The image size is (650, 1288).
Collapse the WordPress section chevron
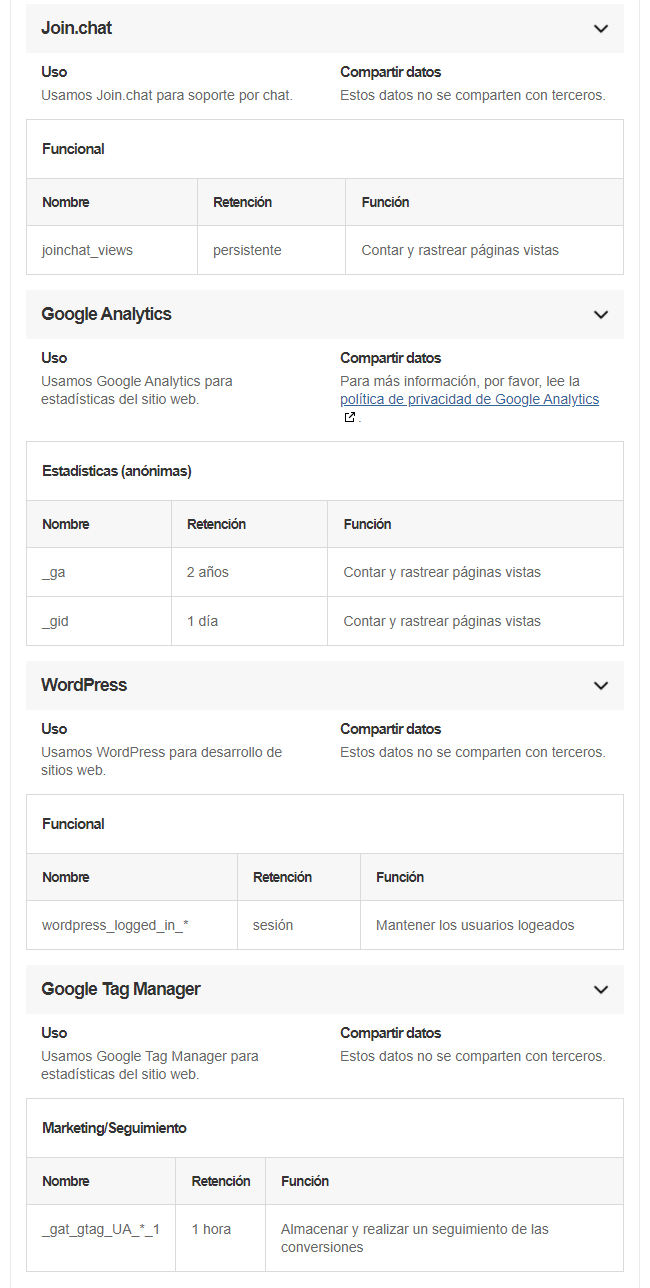point(601,686)
